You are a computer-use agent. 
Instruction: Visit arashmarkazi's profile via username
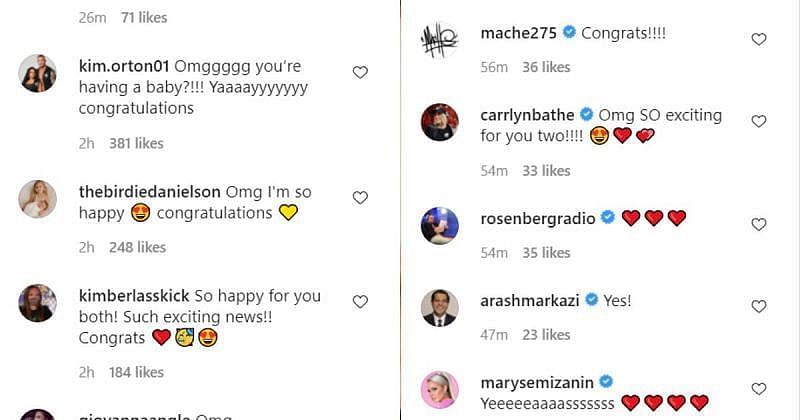(528, 300)
